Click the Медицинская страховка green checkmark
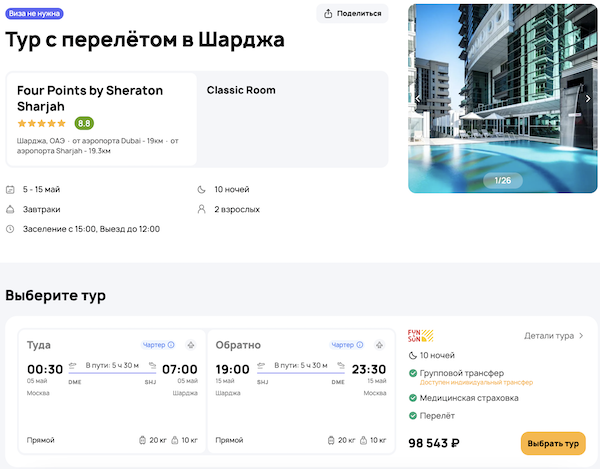 click(x=413, y=398)
